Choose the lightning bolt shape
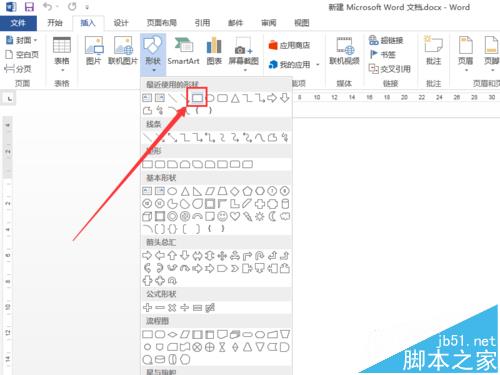The height and width of the screenshot is (375, 500). [x=247, y=217]
